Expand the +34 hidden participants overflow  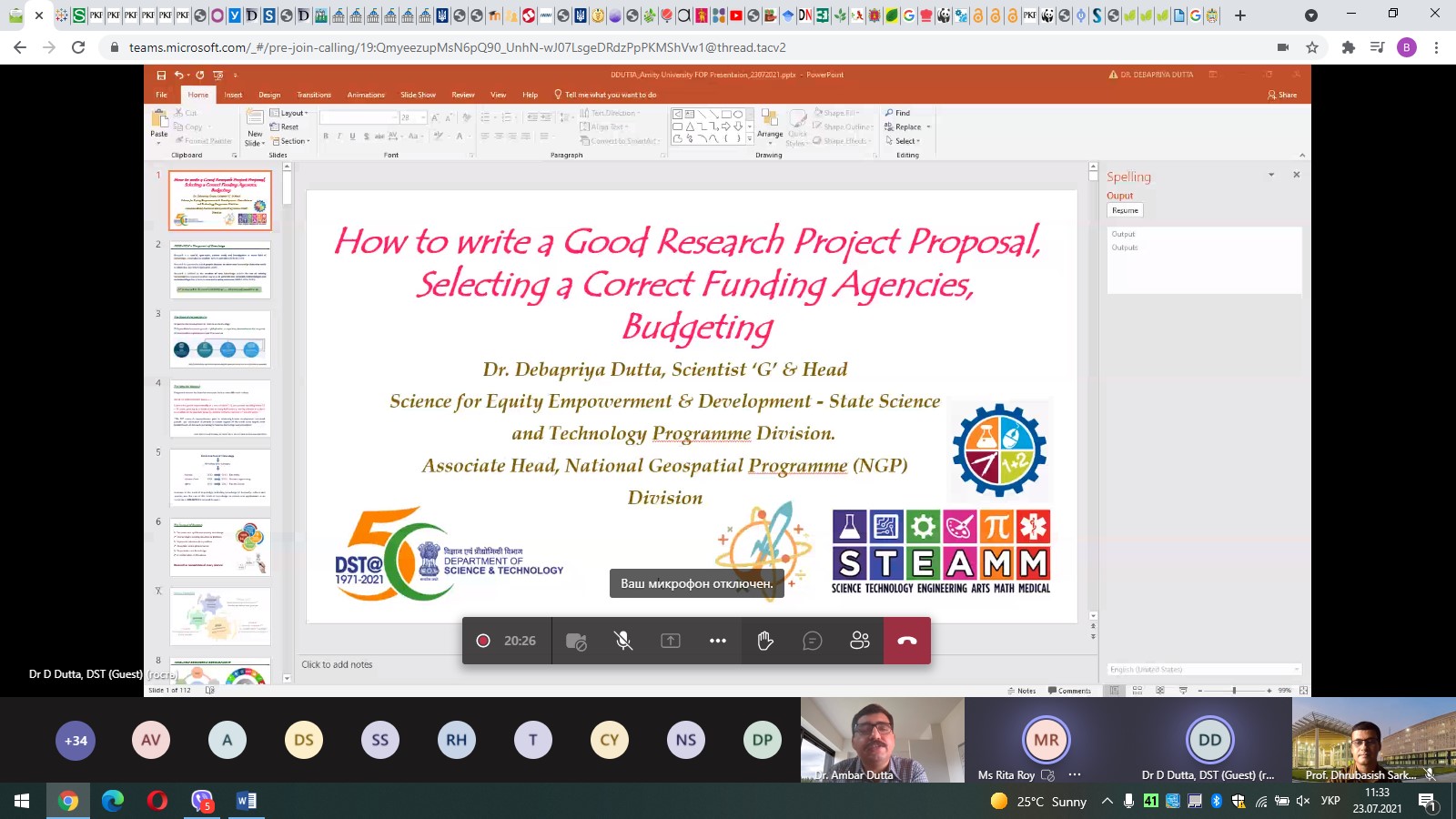[76, 740]
